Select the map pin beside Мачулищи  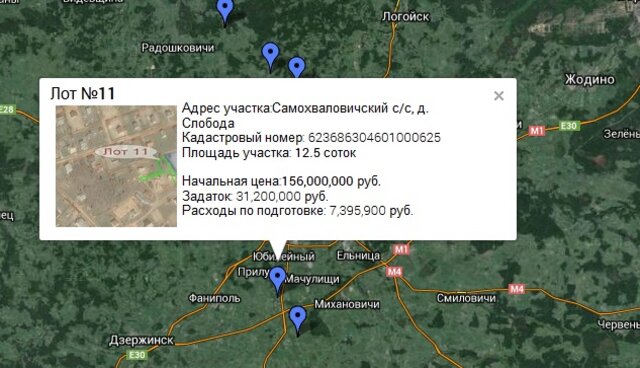(278, 281)
